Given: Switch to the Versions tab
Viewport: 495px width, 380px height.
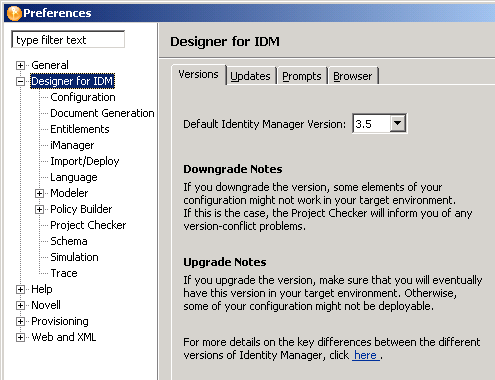Looking at the screenshot, I should click(x=198, y=74).
